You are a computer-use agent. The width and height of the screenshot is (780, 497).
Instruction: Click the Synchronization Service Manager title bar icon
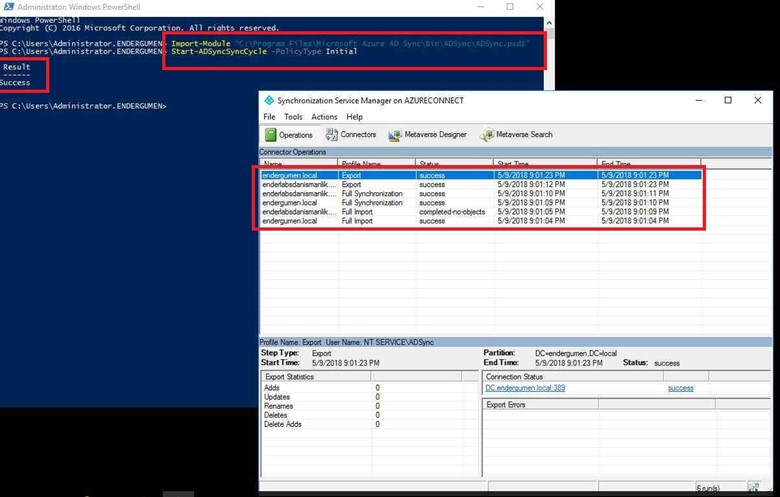point(268,100)
